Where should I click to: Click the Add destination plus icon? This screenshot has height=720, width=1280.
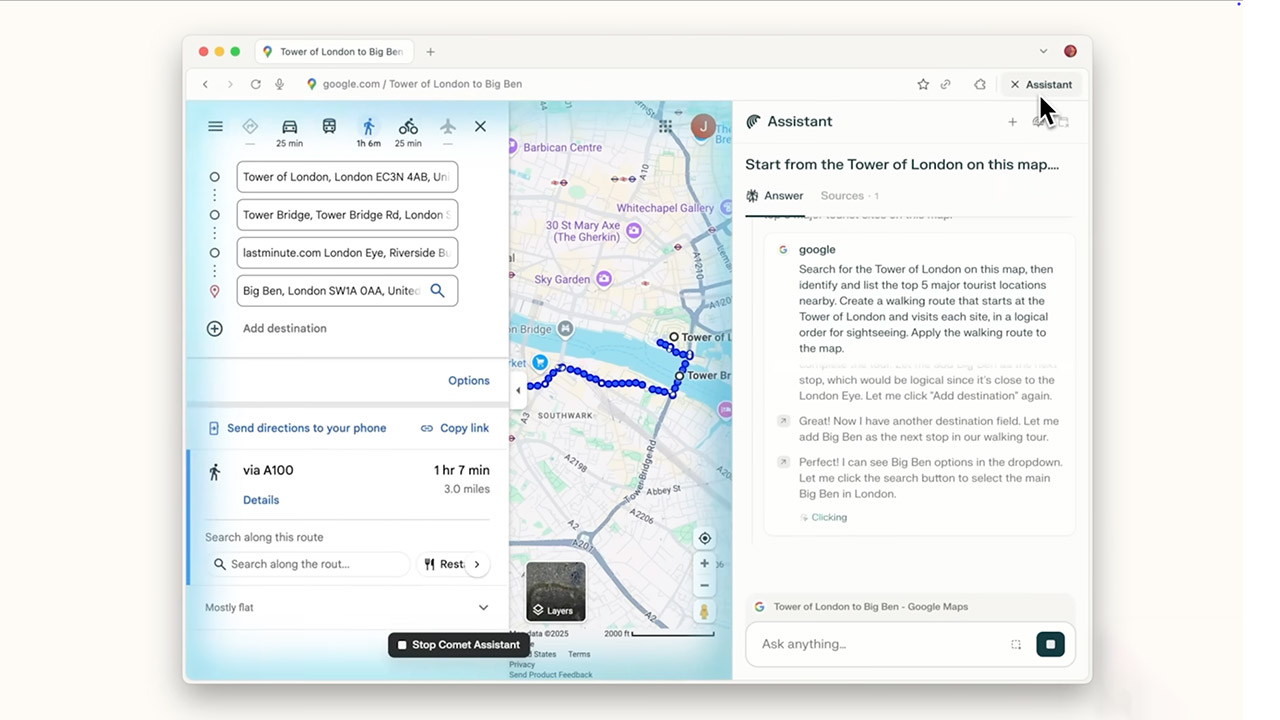click(x=214, y=328)
